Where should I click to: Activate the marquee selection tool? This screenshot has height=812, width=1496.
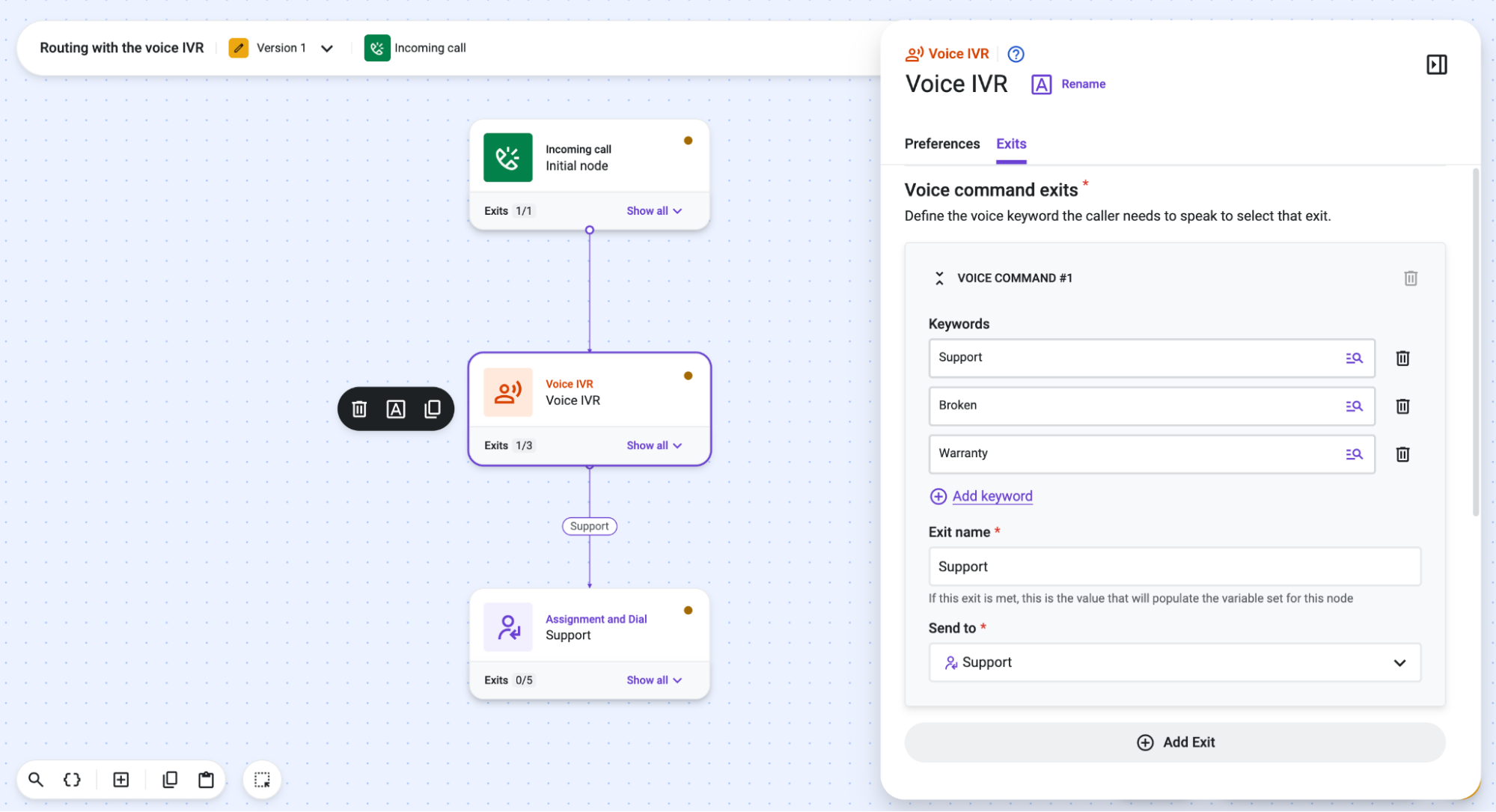(x=262, y=780)
